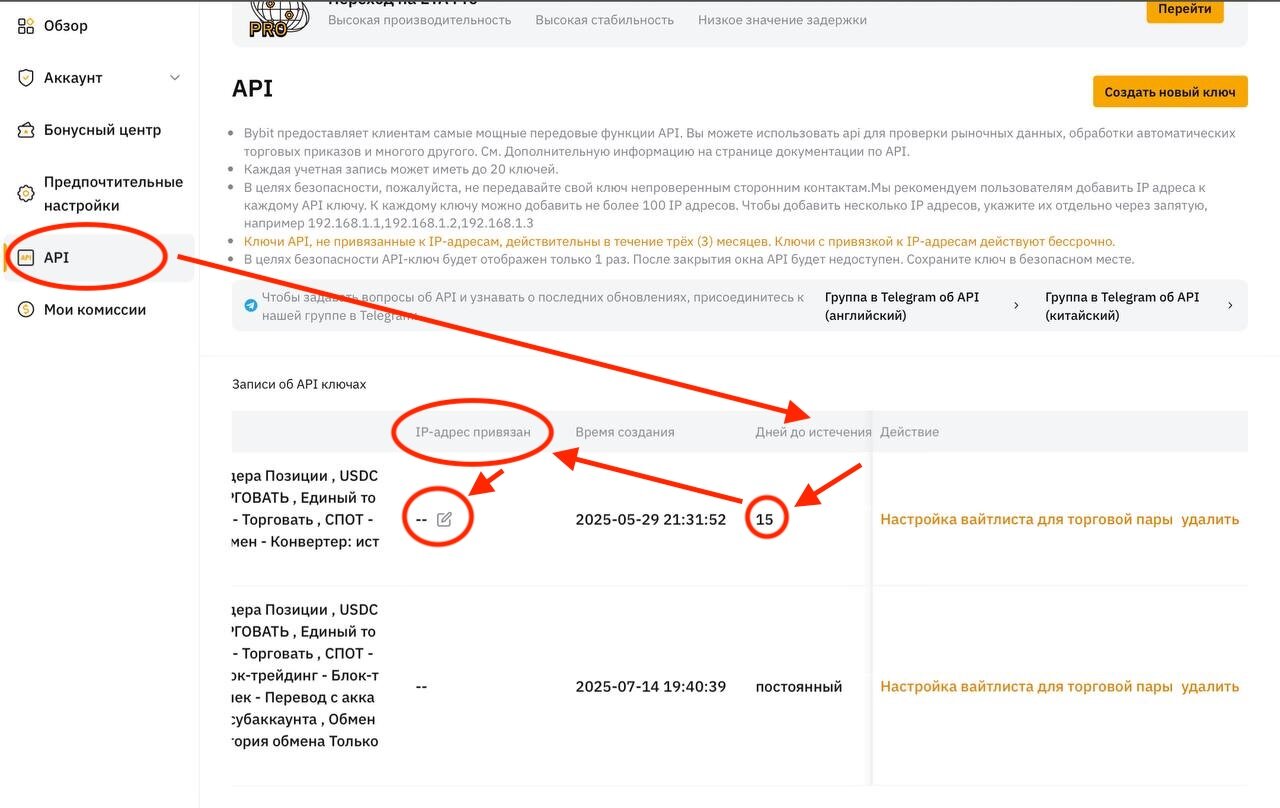Click the orange IP-binding expiry warning text
The width and height of the screenshot is (1280, 808).
(679, 241)
